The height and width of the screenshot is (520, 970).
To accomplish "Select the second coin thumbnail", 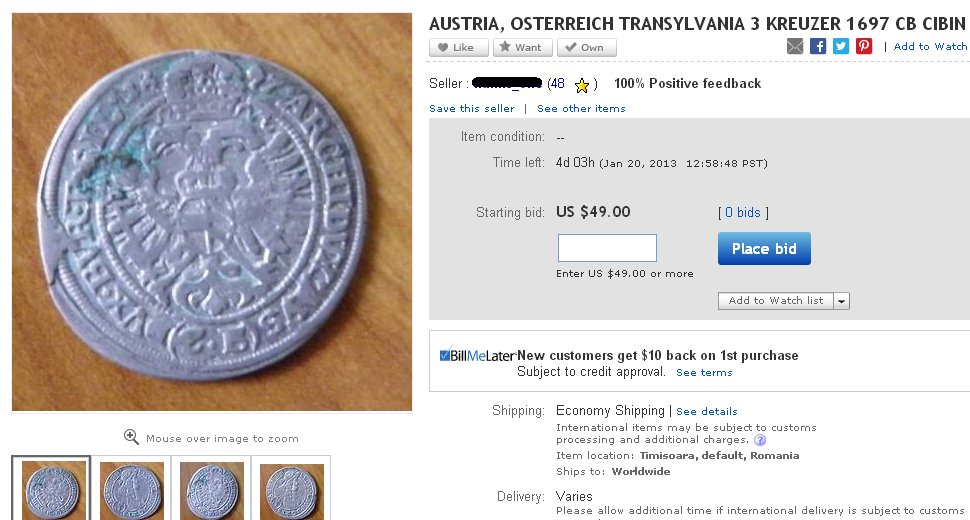I will click(x=131, y=491).
